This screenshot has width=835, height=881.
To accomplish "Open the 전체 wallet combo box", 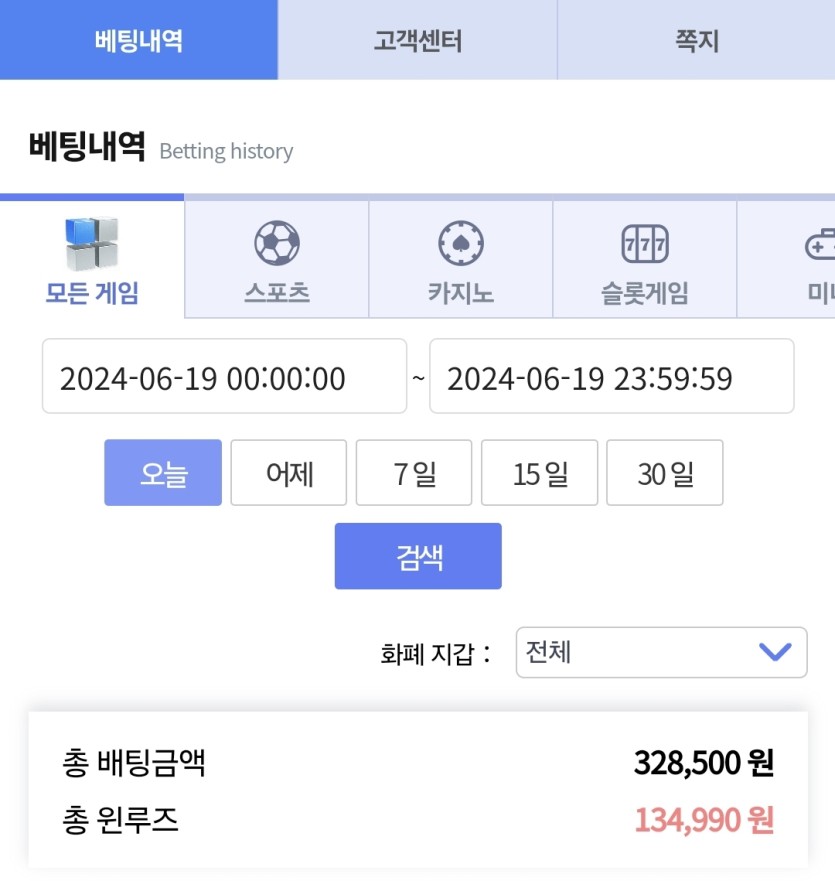I will (661, 652).
